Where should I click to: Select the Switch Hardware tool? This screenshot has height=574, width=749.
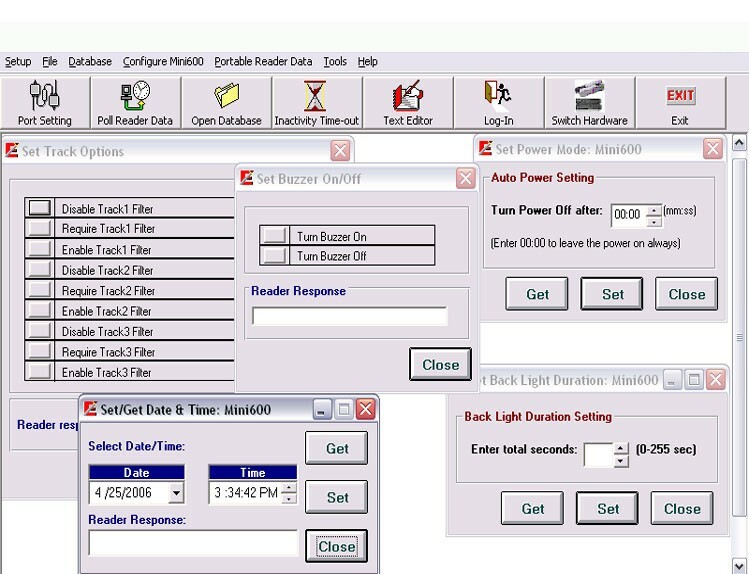(589, 103)
